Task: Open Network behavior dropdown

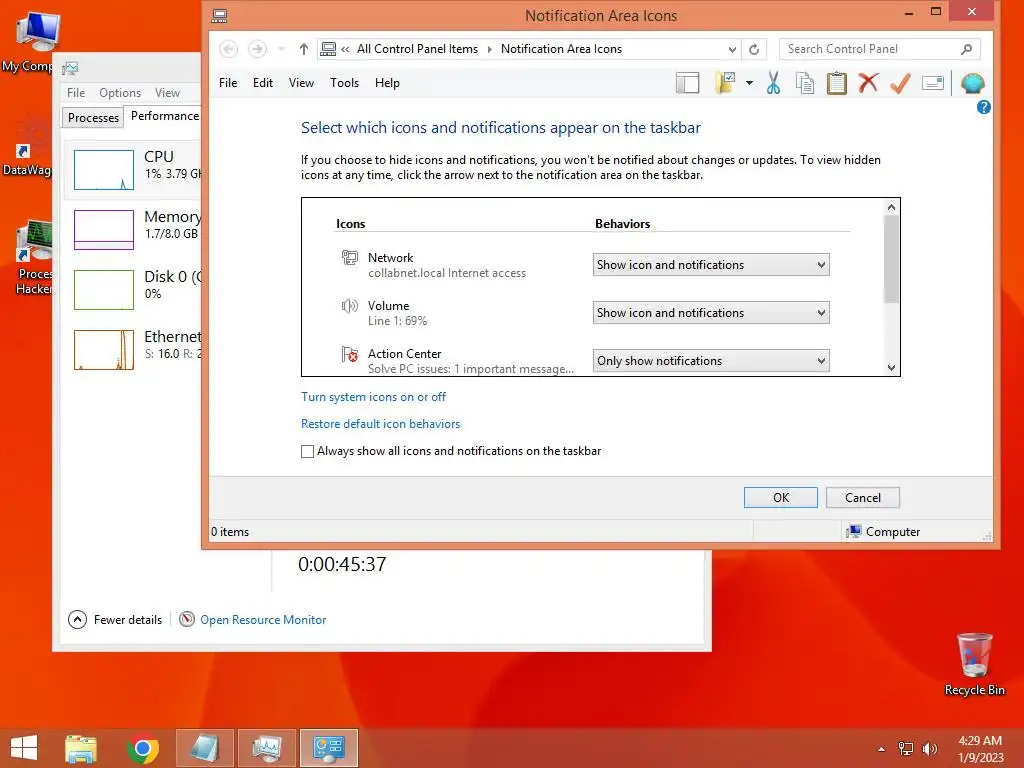Action: (711, 264)
